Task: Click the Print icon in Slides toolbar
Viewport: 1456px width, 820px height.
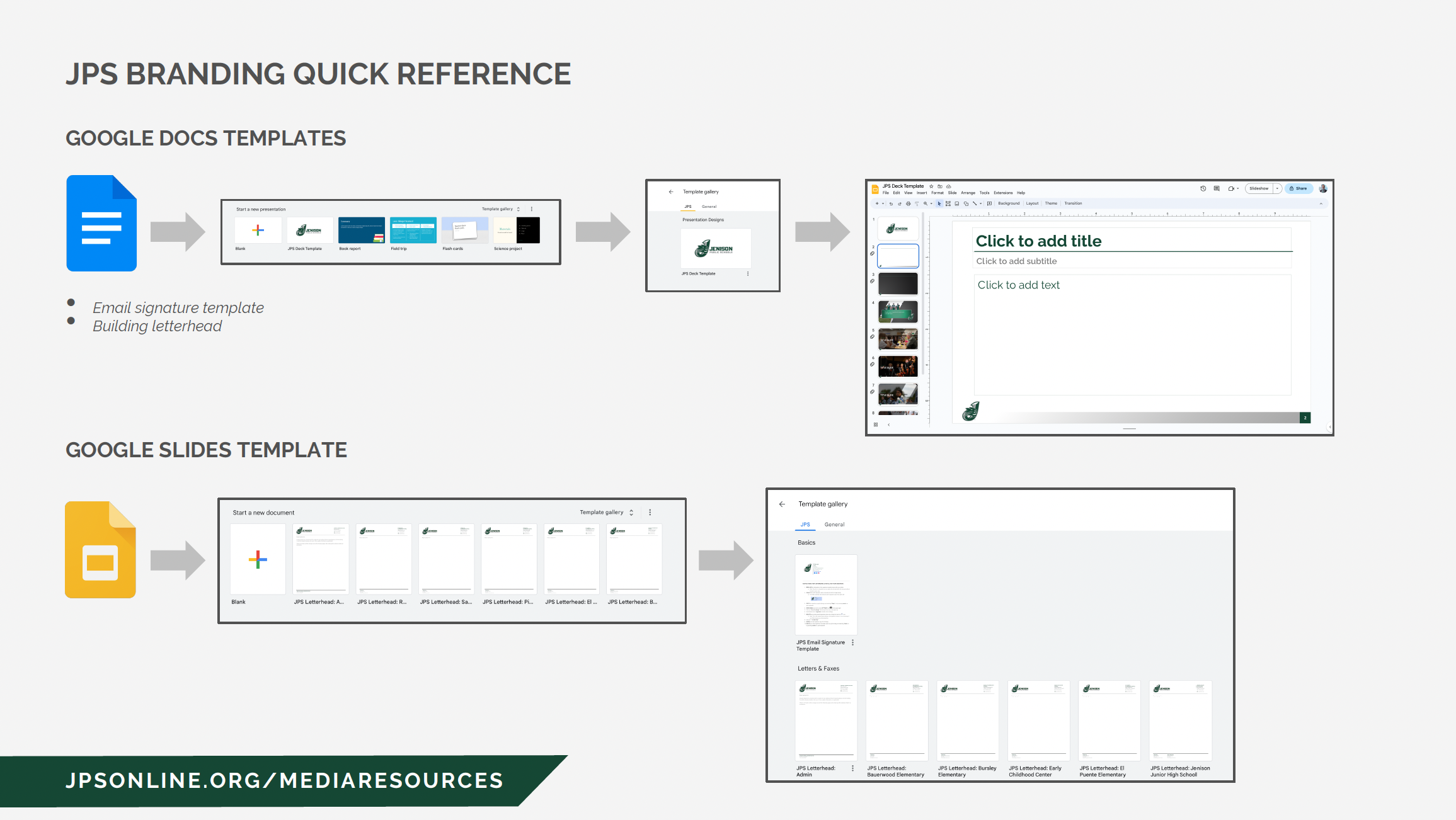Action: pyautogui.click(x=908, y=203)
